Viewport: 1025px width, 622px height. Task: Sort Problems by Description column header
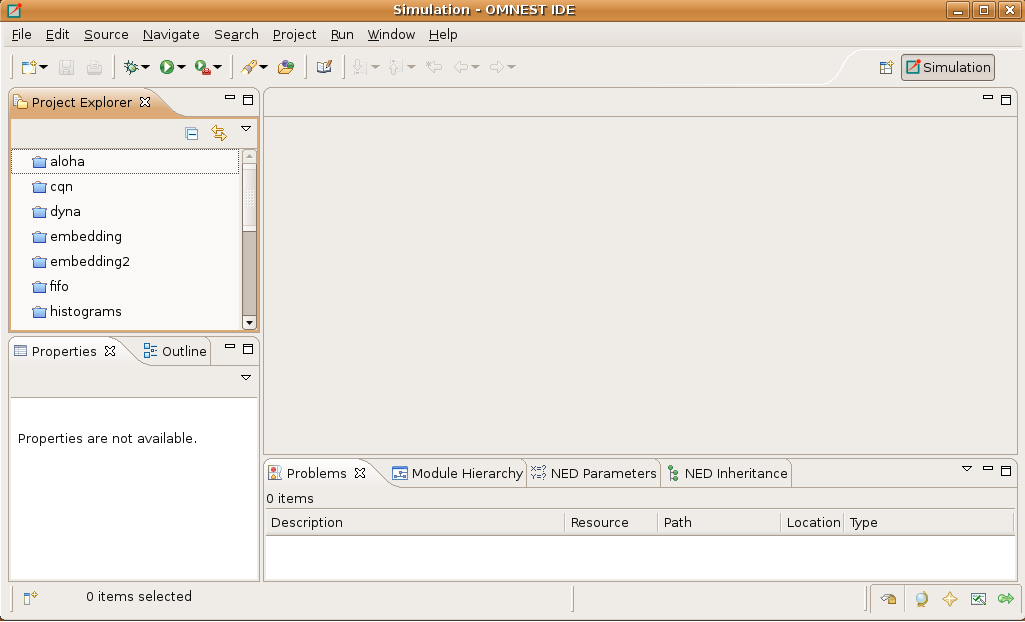coord(415,523)
